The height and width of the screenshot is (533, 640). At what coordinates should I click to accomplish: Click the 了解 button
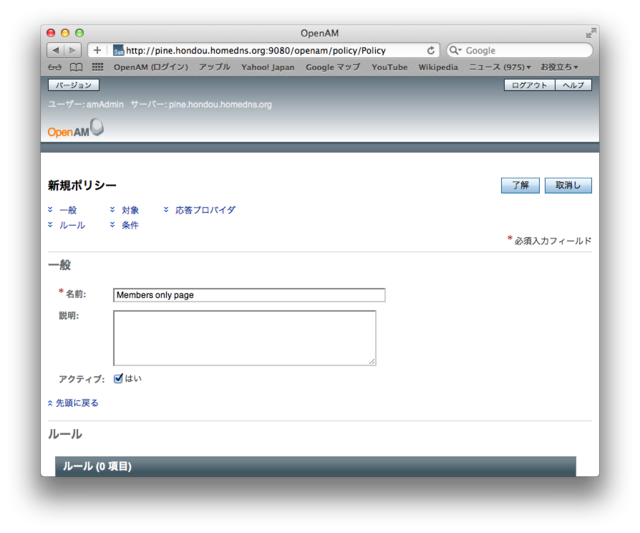pyautogui.click(x=520, y=185)
